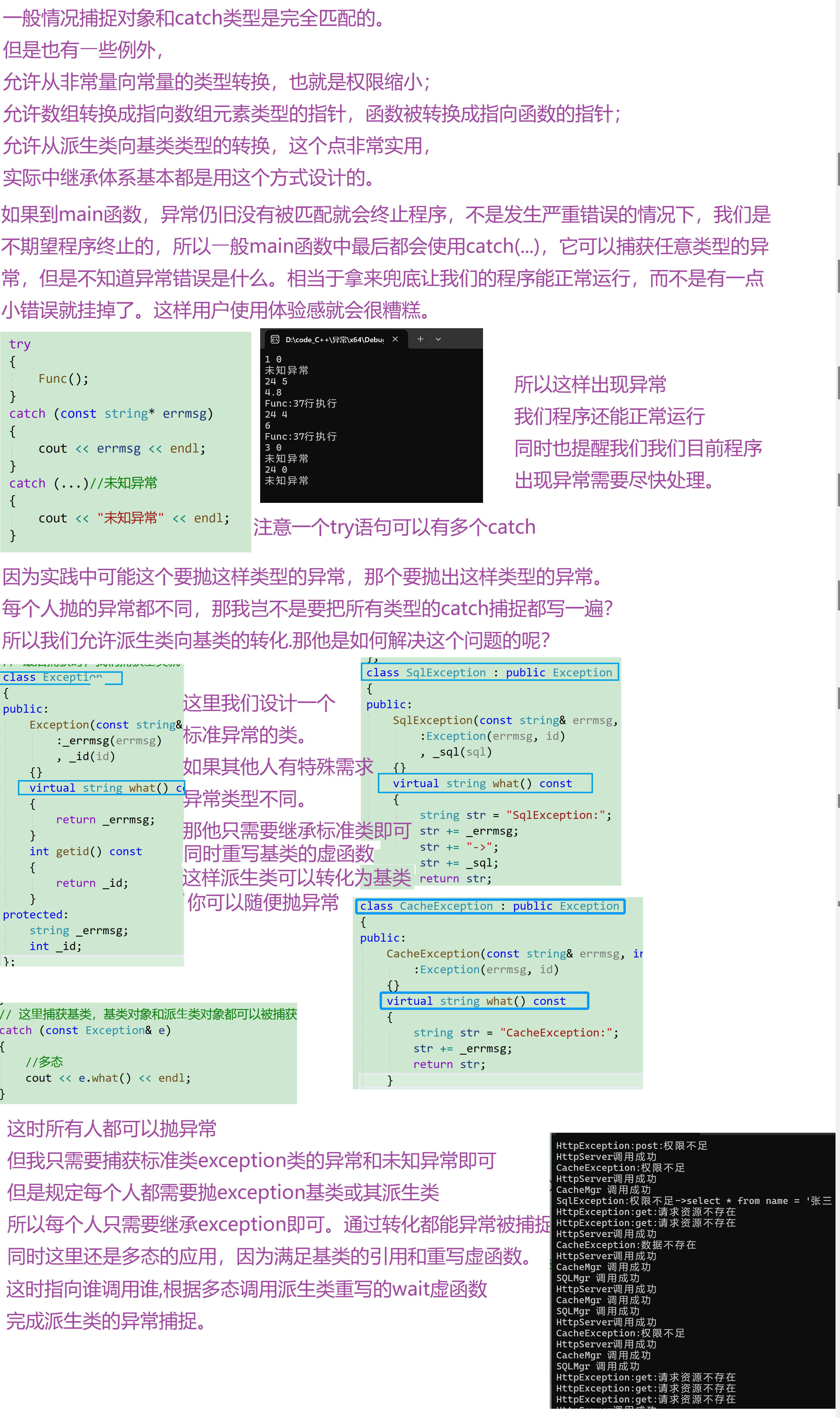The height and width of the screenshot is (1418, 840).
Task: Expand the terminal profile dropdown chevron
Action: coord(438,339)
